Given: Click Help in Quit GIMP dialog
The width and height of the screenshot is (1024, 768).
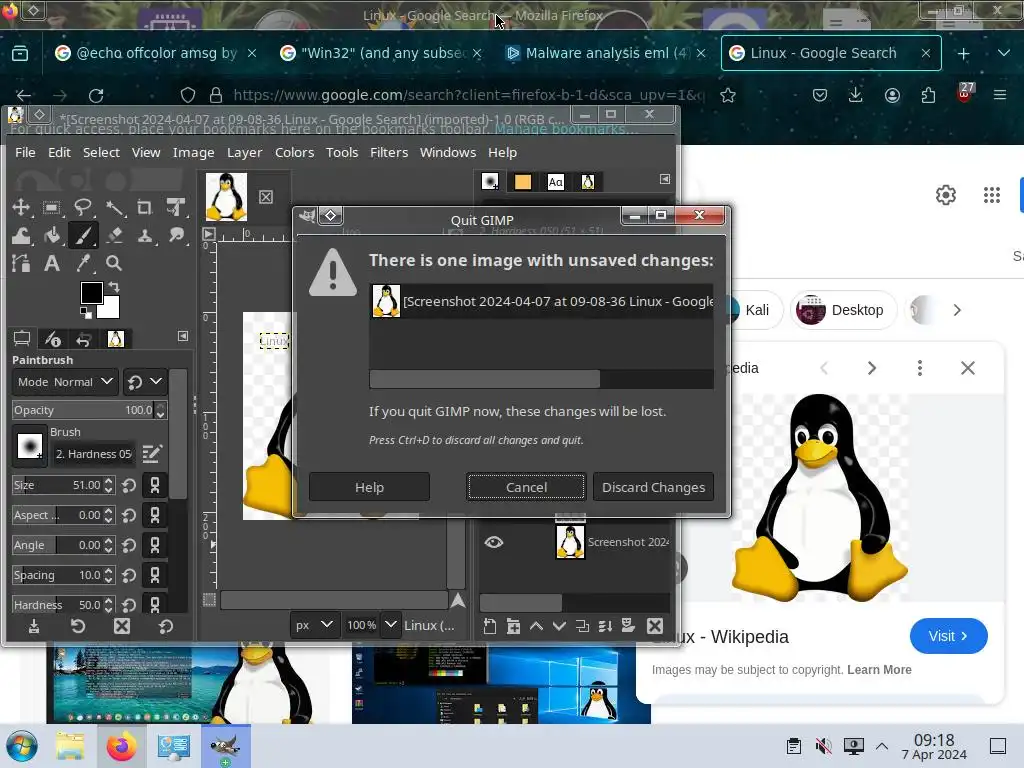Looking at the screenshot, I should tap(369, 487).
